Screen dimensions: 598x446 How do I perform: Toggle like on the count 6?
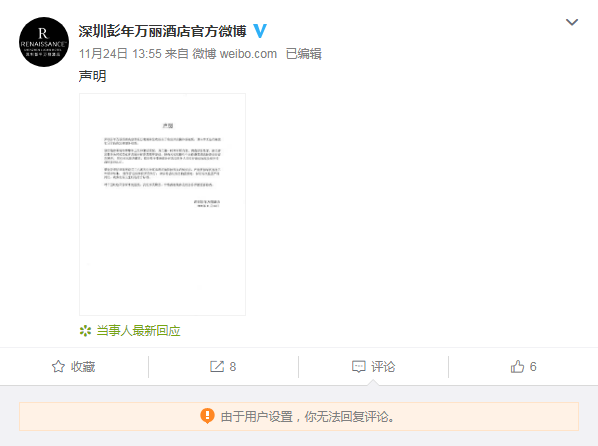coord(524,367)
